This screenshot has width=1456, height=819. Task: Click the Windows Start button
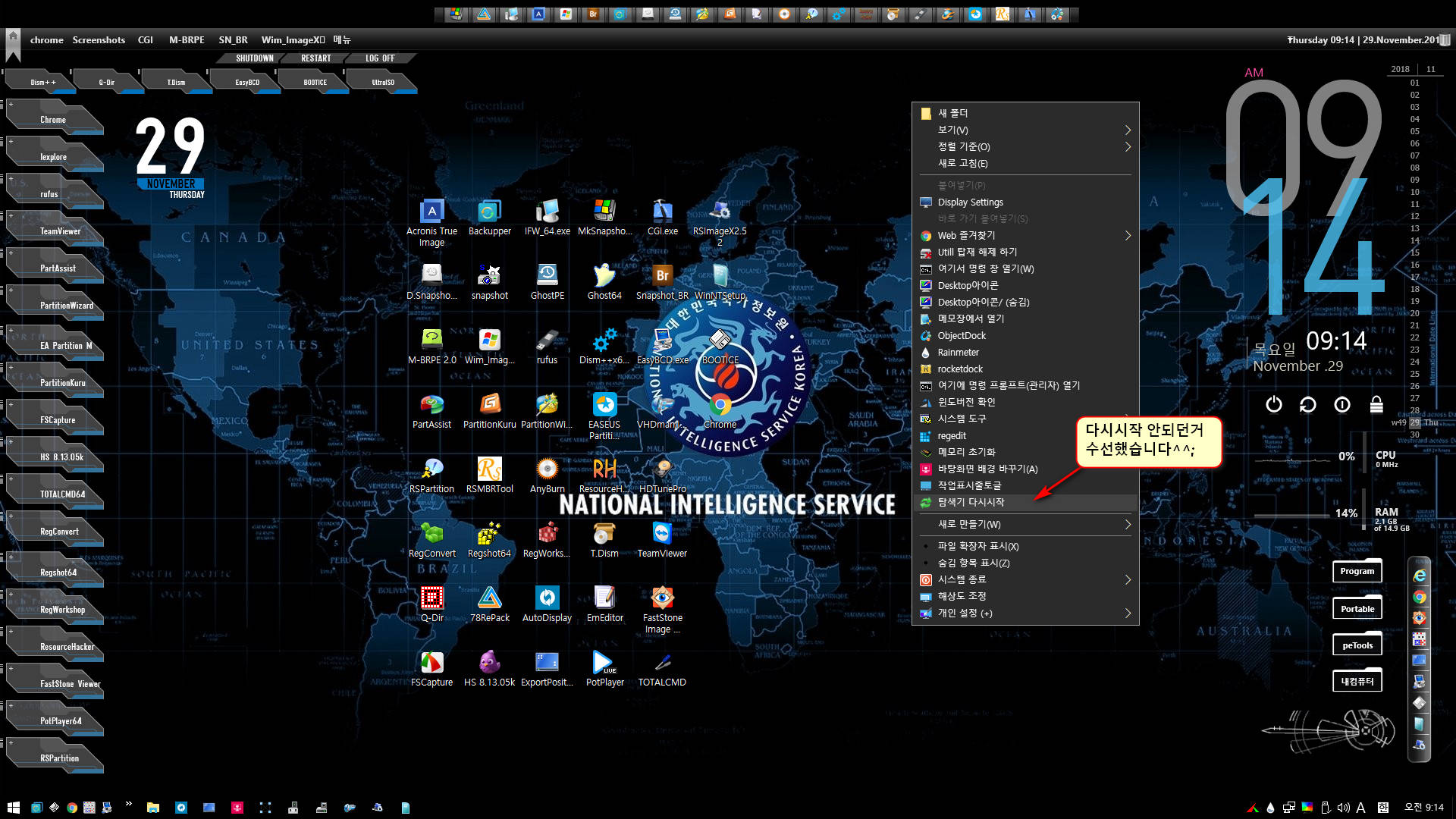click(x=13, y=808)
